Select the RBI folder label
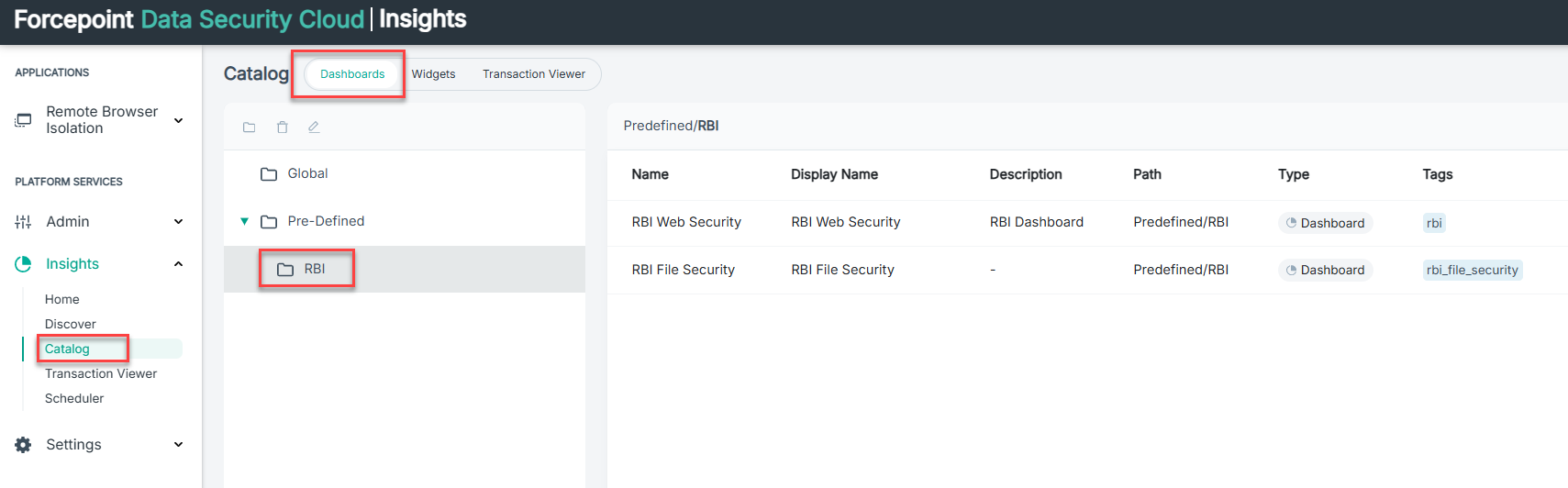The image size is (1568, 488). point(315,269)
